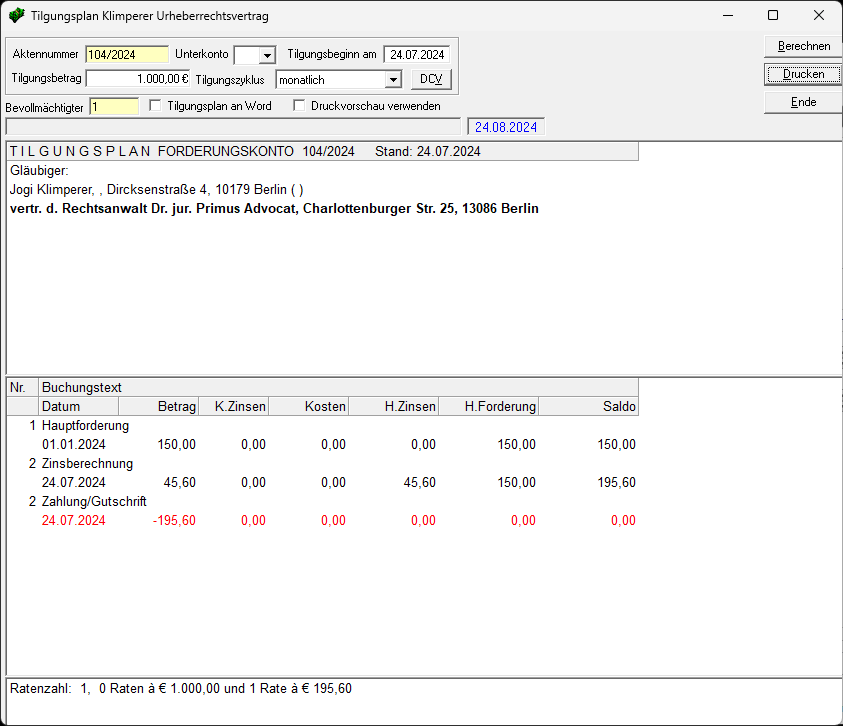Screen dimensions: 843x726
Task: Minimize the Tilgungsplan window
Action: [728, 15]
